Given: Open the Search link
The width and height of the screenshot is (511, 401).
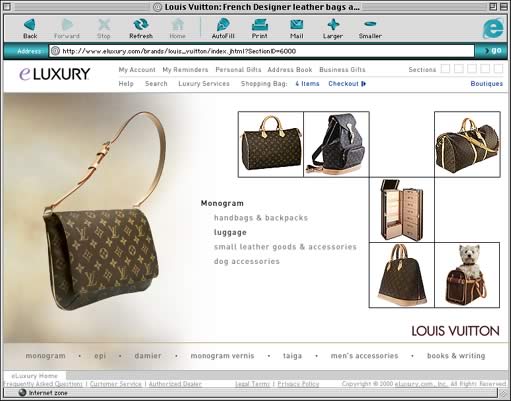Looking at the screenshot, I should coord(156,84).
